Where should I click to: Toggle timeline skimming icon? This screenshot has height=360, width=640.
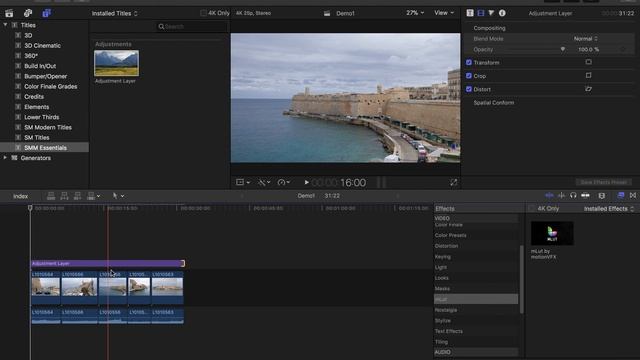(549, 196)
